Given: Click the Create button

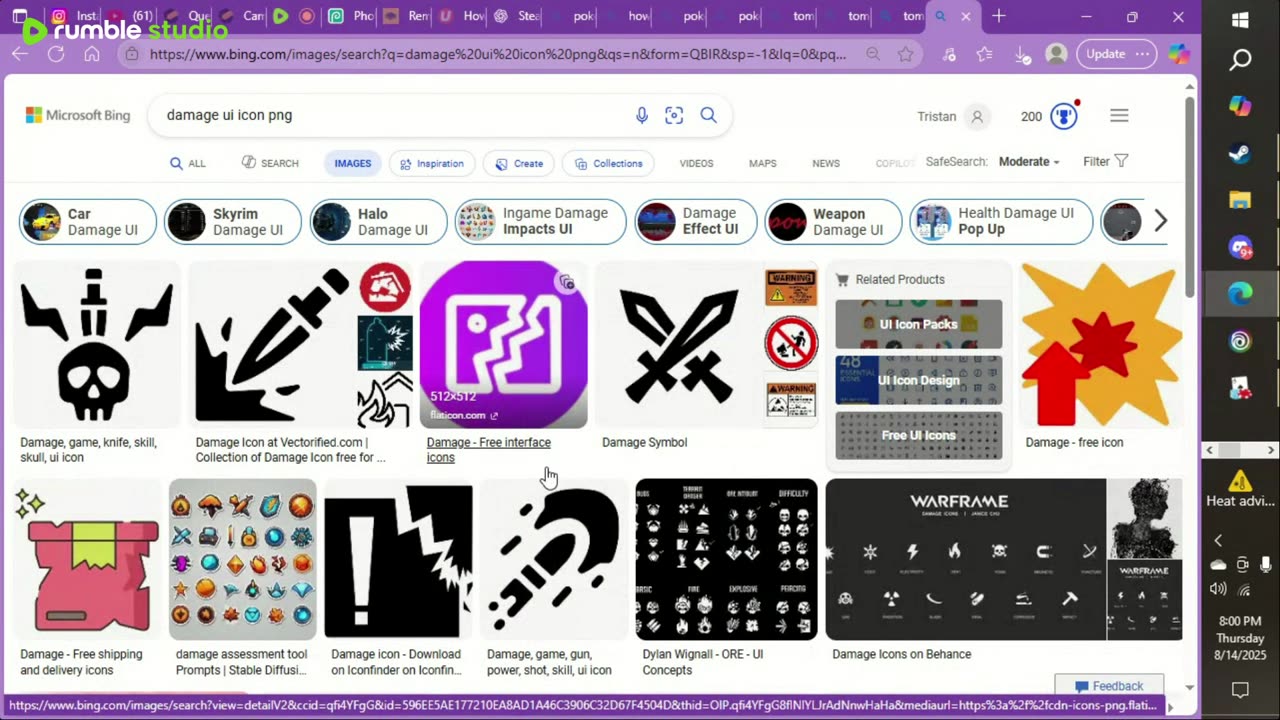Looking at the screenshot, I should tap(519, 163).
